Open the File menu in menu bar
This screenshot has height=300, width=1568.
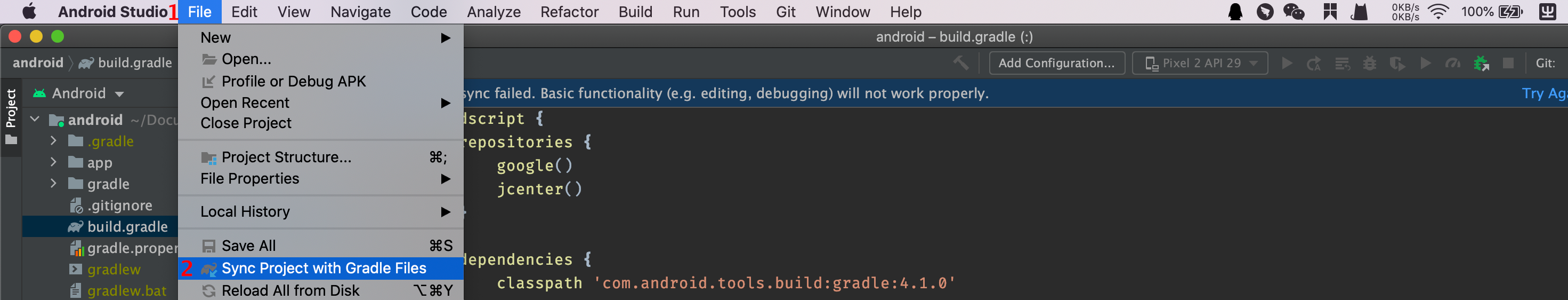click(200, 12)
